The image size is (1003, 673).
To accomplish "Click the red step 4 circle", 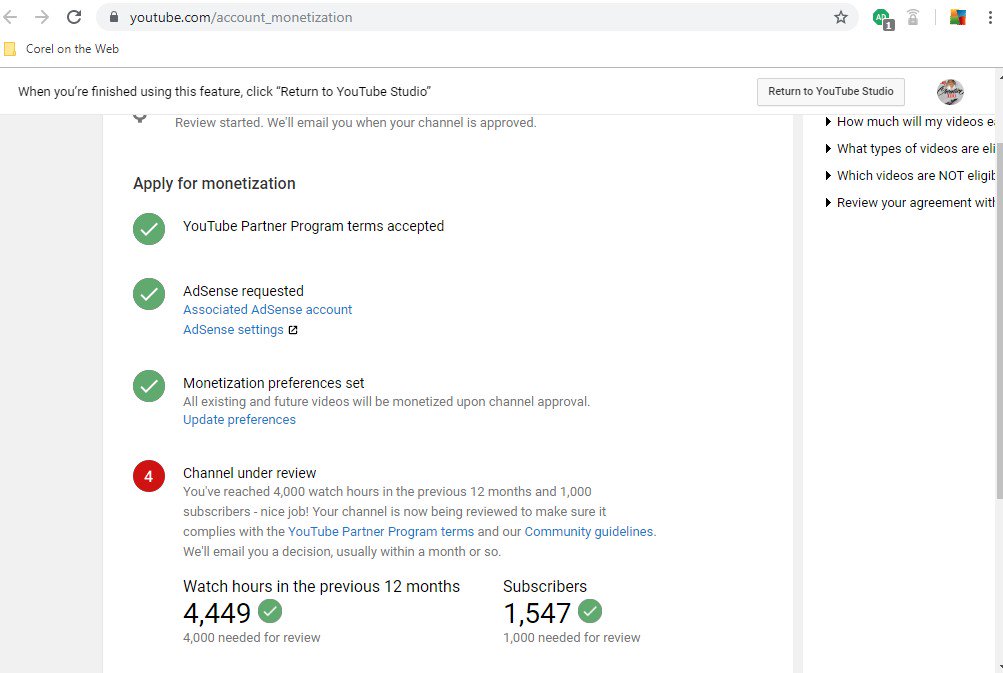I will pyautogui.click(x=149, y=476).
